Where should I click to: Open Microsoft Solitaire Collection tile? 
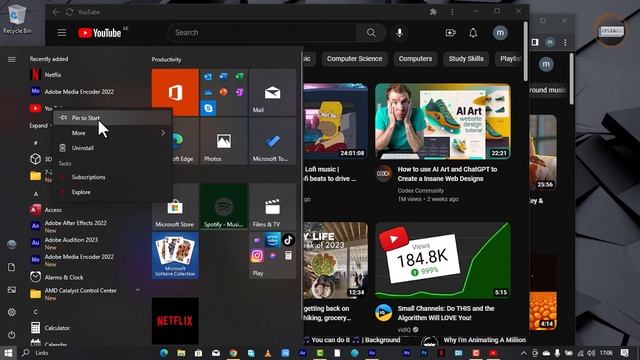[x=175, y=256]
